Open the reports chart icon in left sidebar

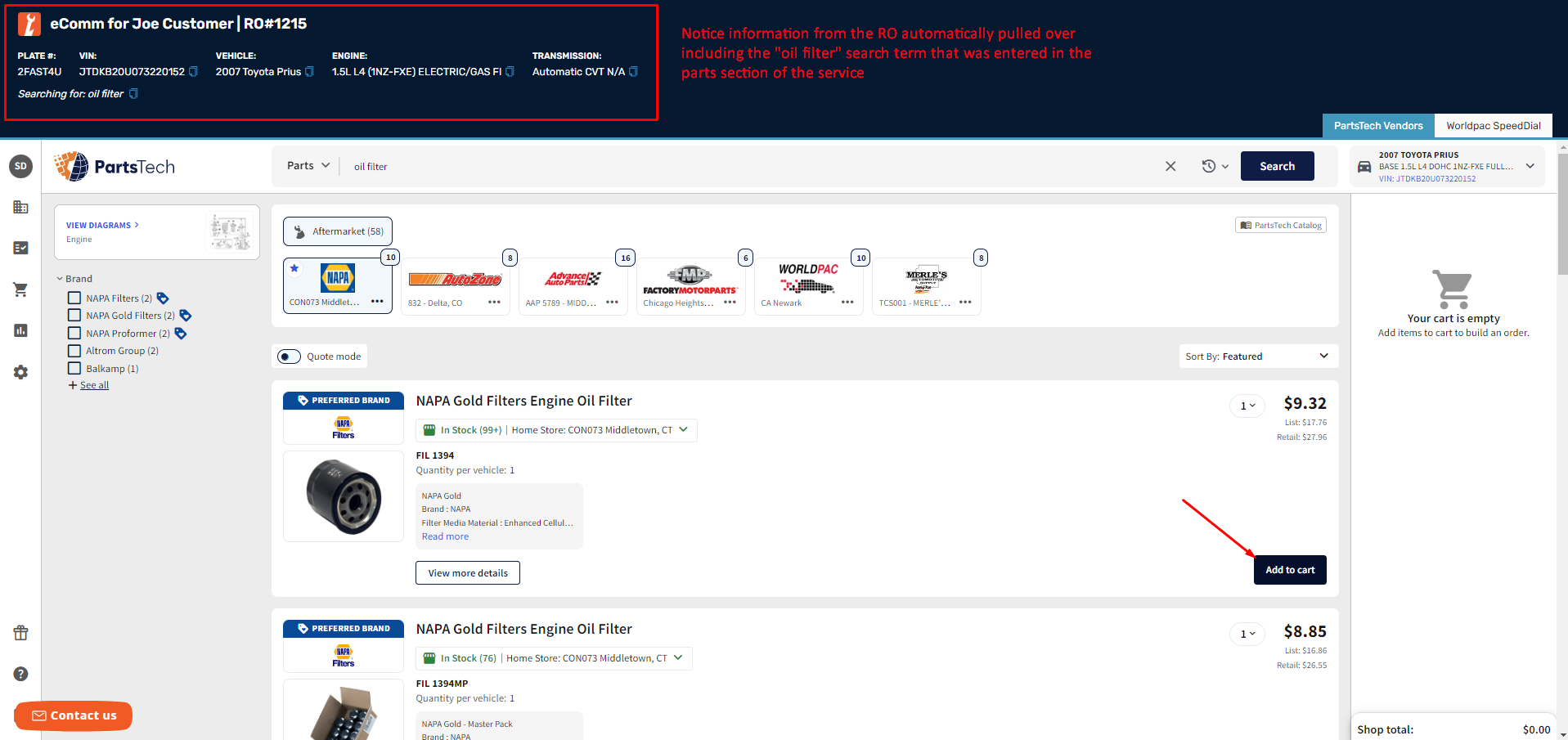coord(20,330)
